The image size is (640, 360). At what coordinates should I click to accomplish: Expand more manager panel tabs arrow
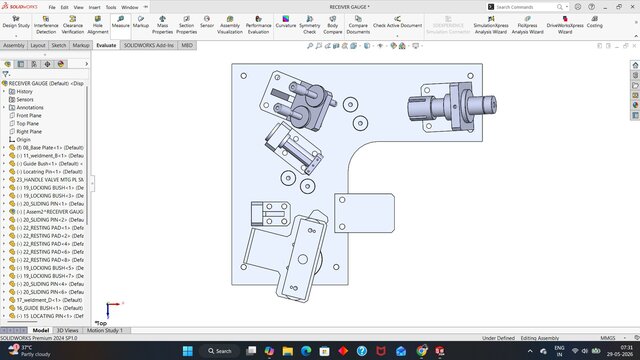tap(87, 64)
